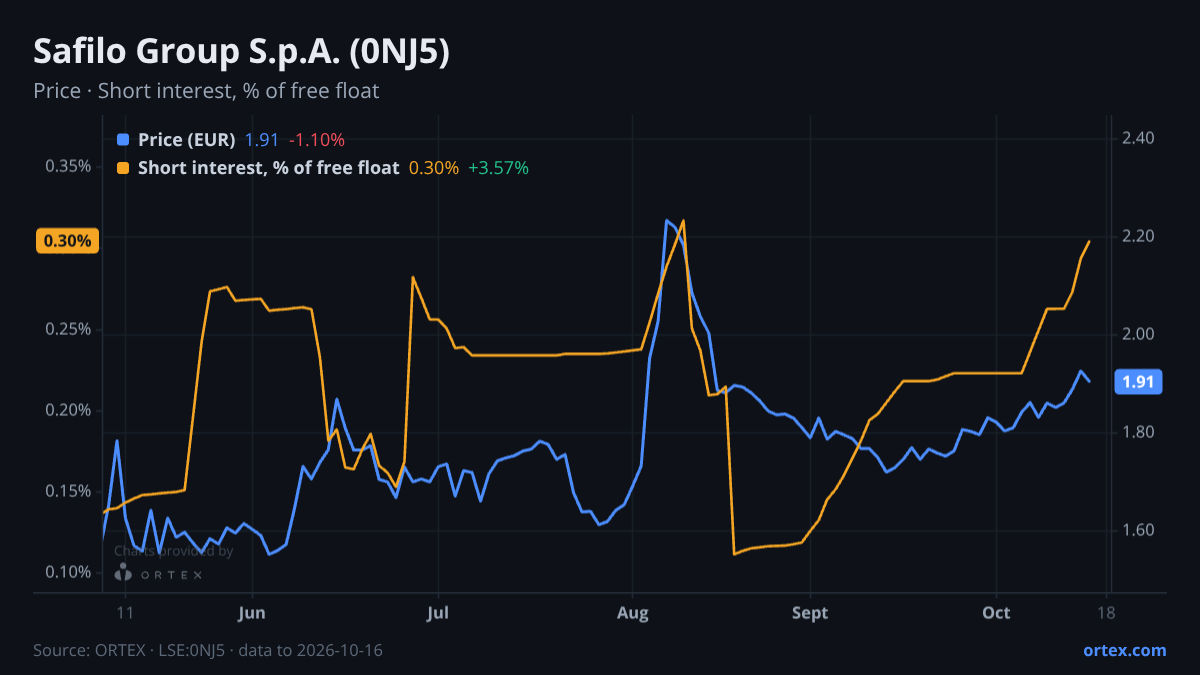1200x675 pixels.
Task: Click the 0.30% value in Short interest legend
Action: pyautogui.click(x=434, y=168)
